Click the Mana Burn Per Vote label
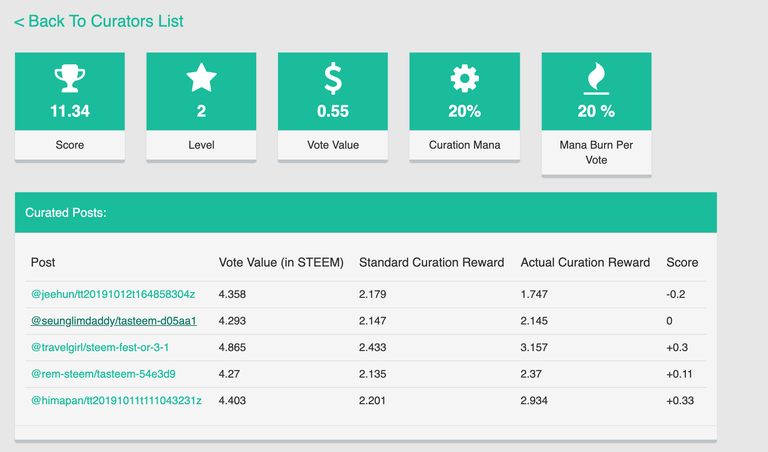 coord(596,153)
